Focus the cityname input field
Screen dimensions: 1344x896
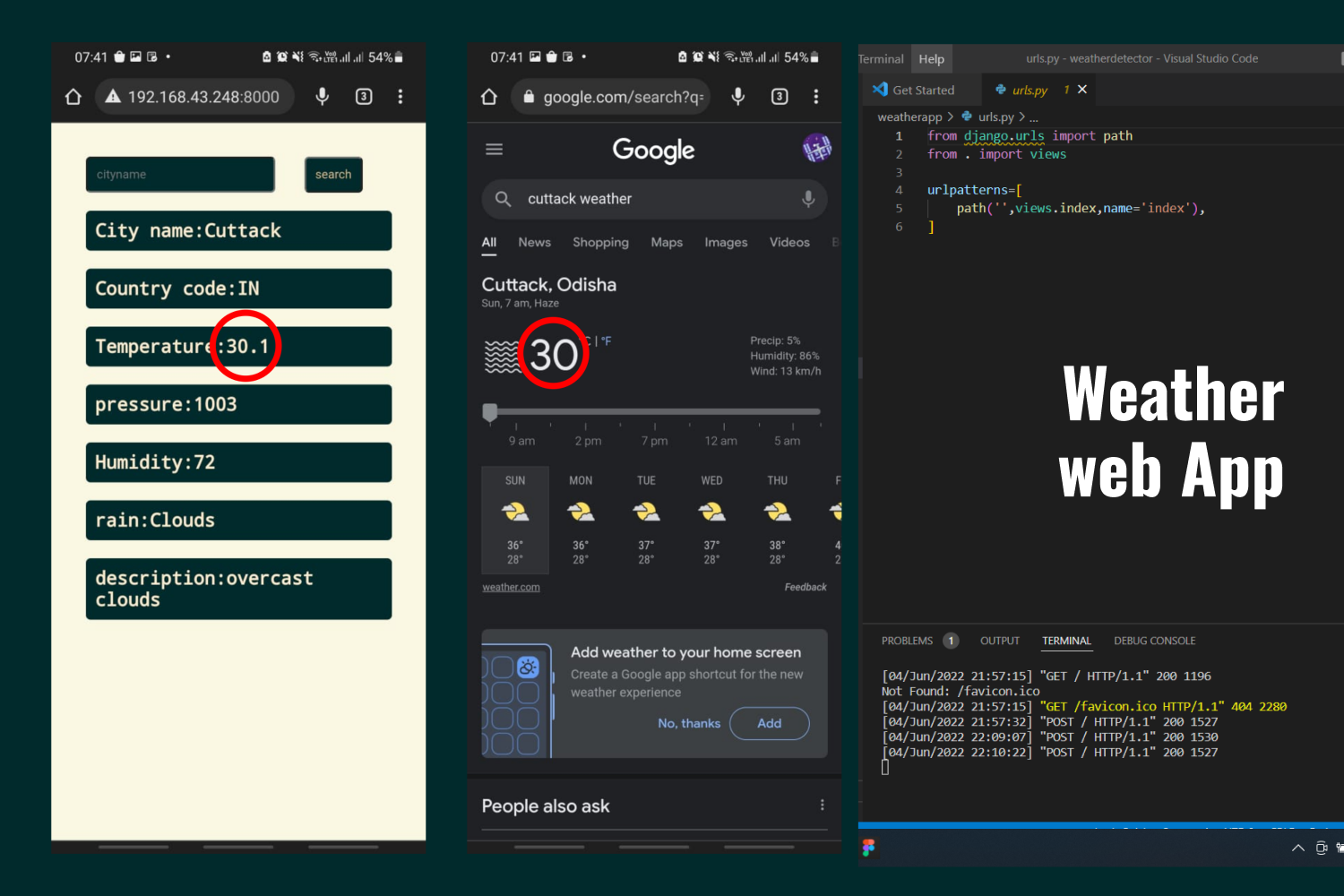tap(180, 175)
